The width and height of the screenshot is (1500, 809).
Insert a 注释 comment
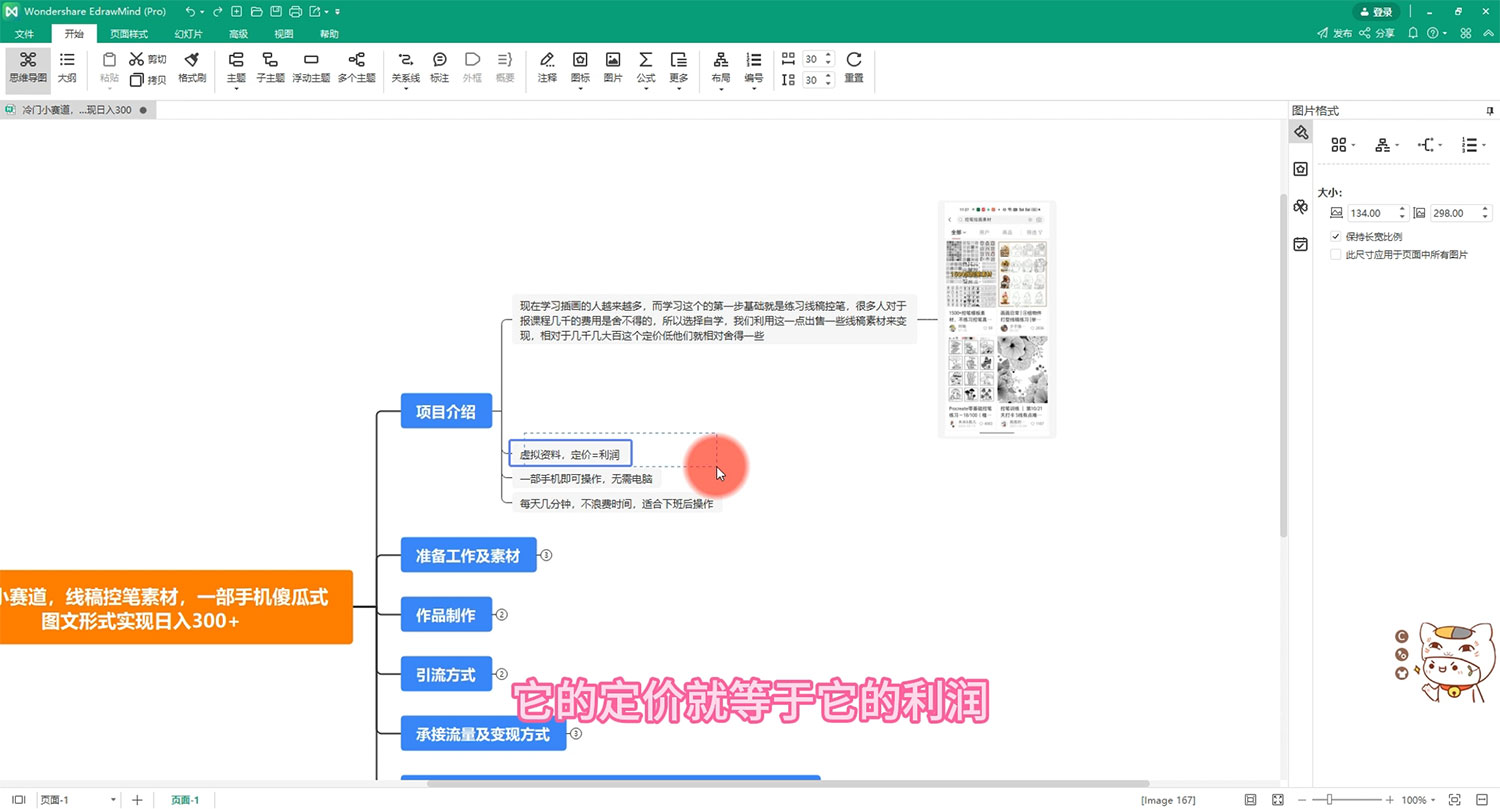point(547,68)
